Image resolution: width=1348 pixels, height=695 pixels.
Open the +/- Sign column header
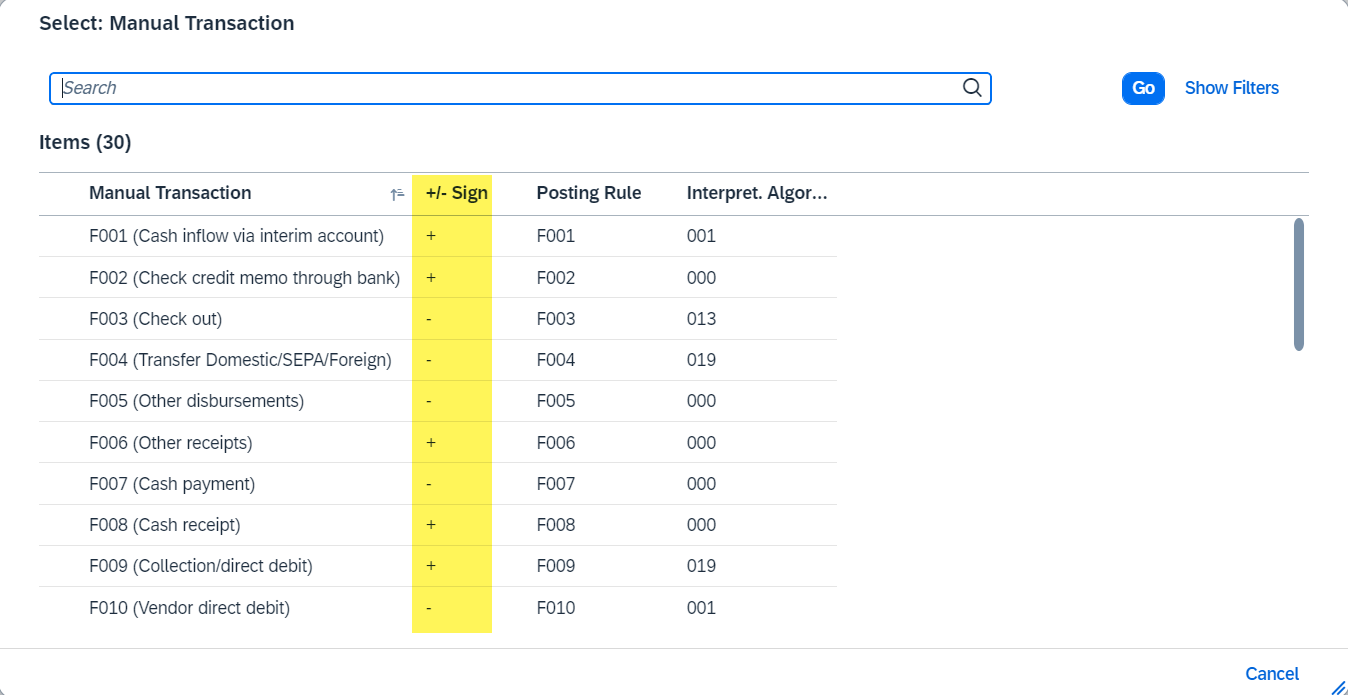click(456, 193)
